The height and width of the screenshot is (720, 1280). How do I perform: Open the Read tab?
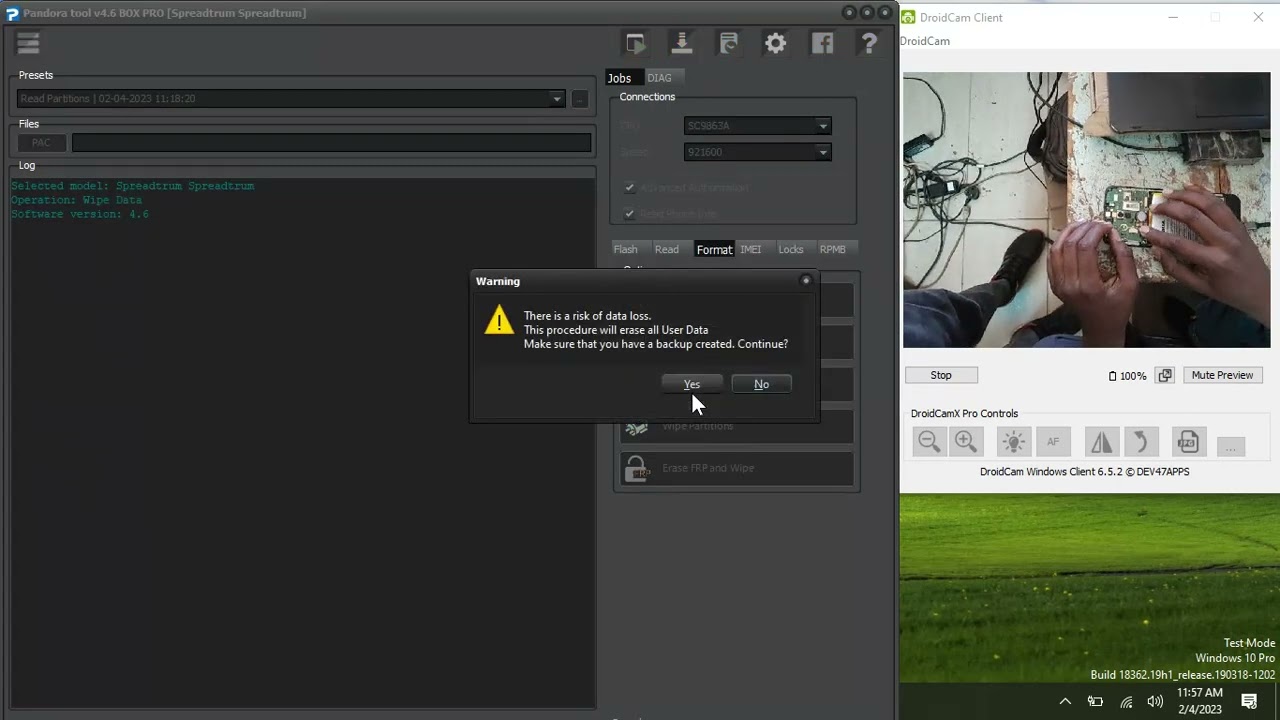coord(666,249)
